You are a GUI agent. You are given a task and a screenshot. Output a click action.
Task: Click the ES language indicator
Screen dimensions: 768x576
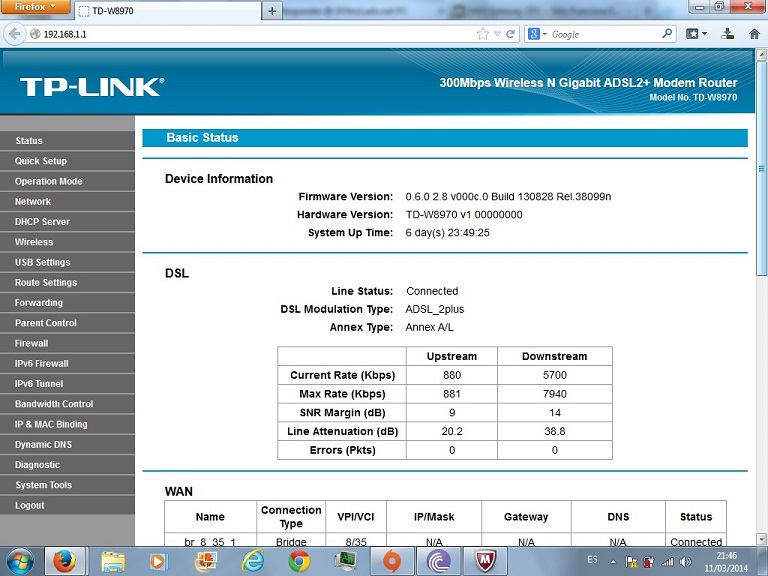592,559
